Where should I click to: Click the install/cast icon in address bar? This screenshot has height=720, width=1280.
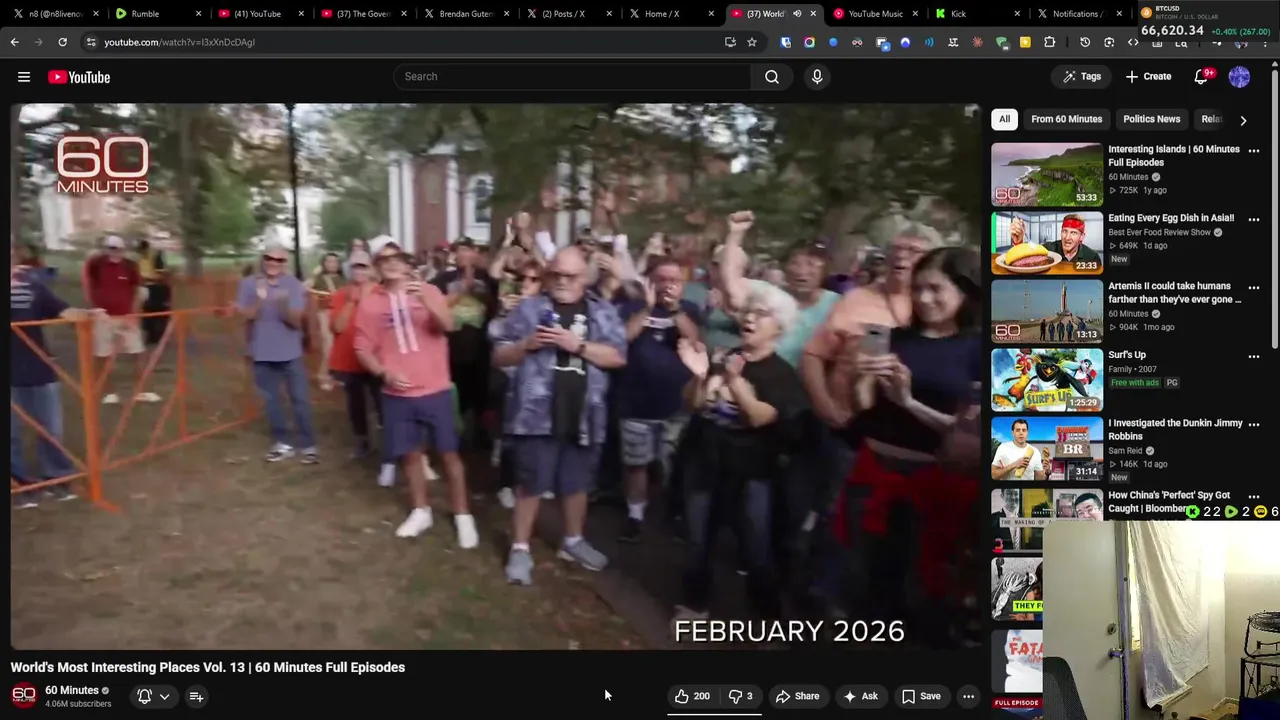click(x=730, y=42)
